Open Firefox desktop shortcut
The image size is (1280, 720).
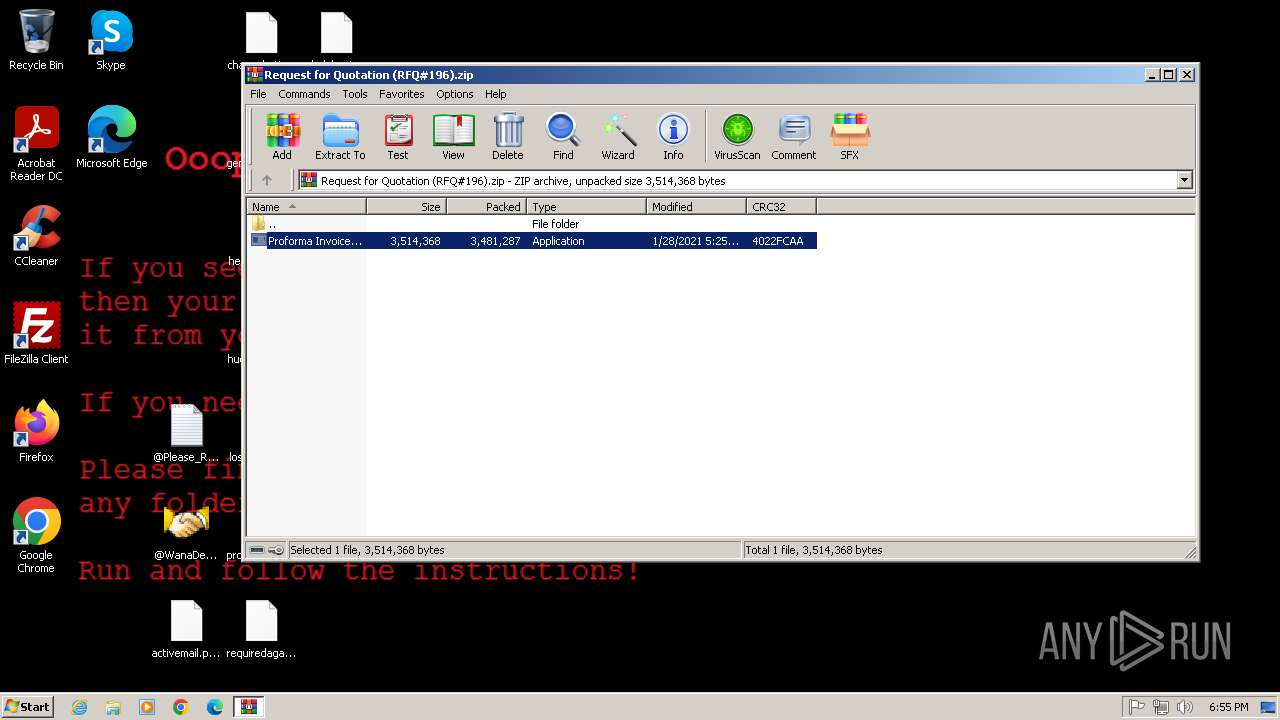tap(36, 431)
